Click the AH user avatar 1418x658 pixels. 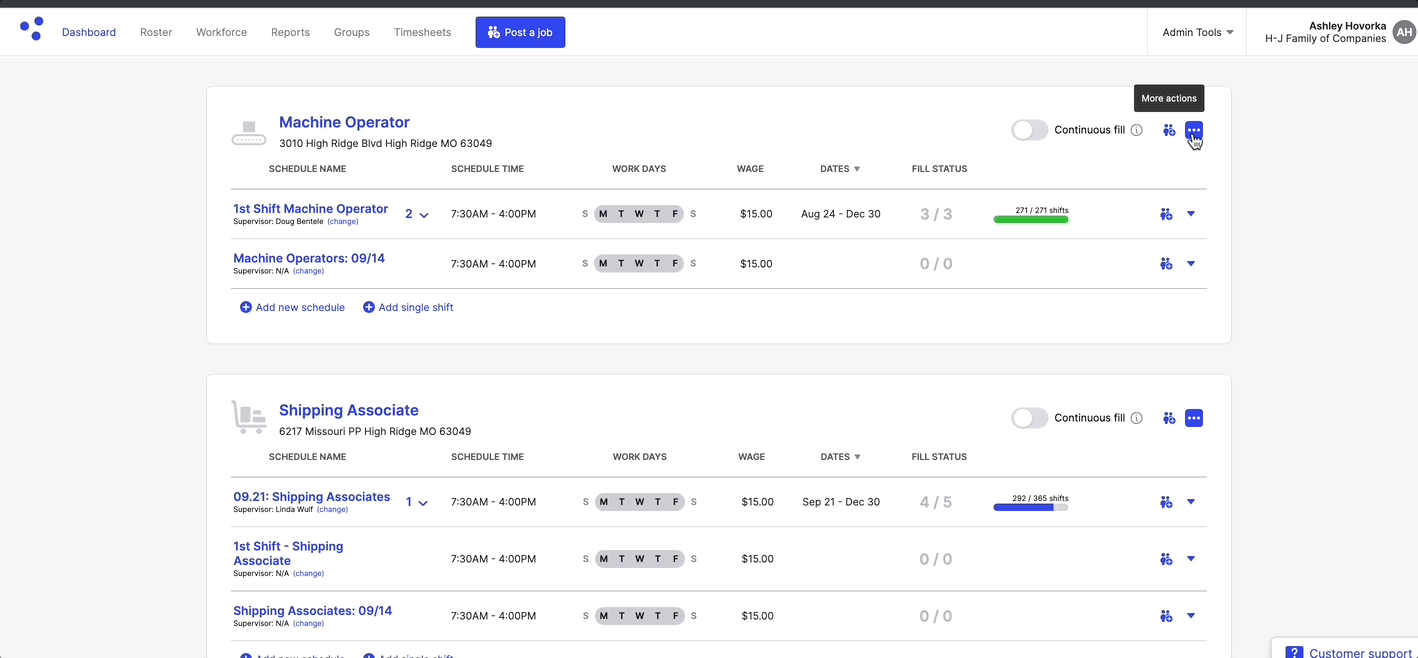click(1404, 33)
